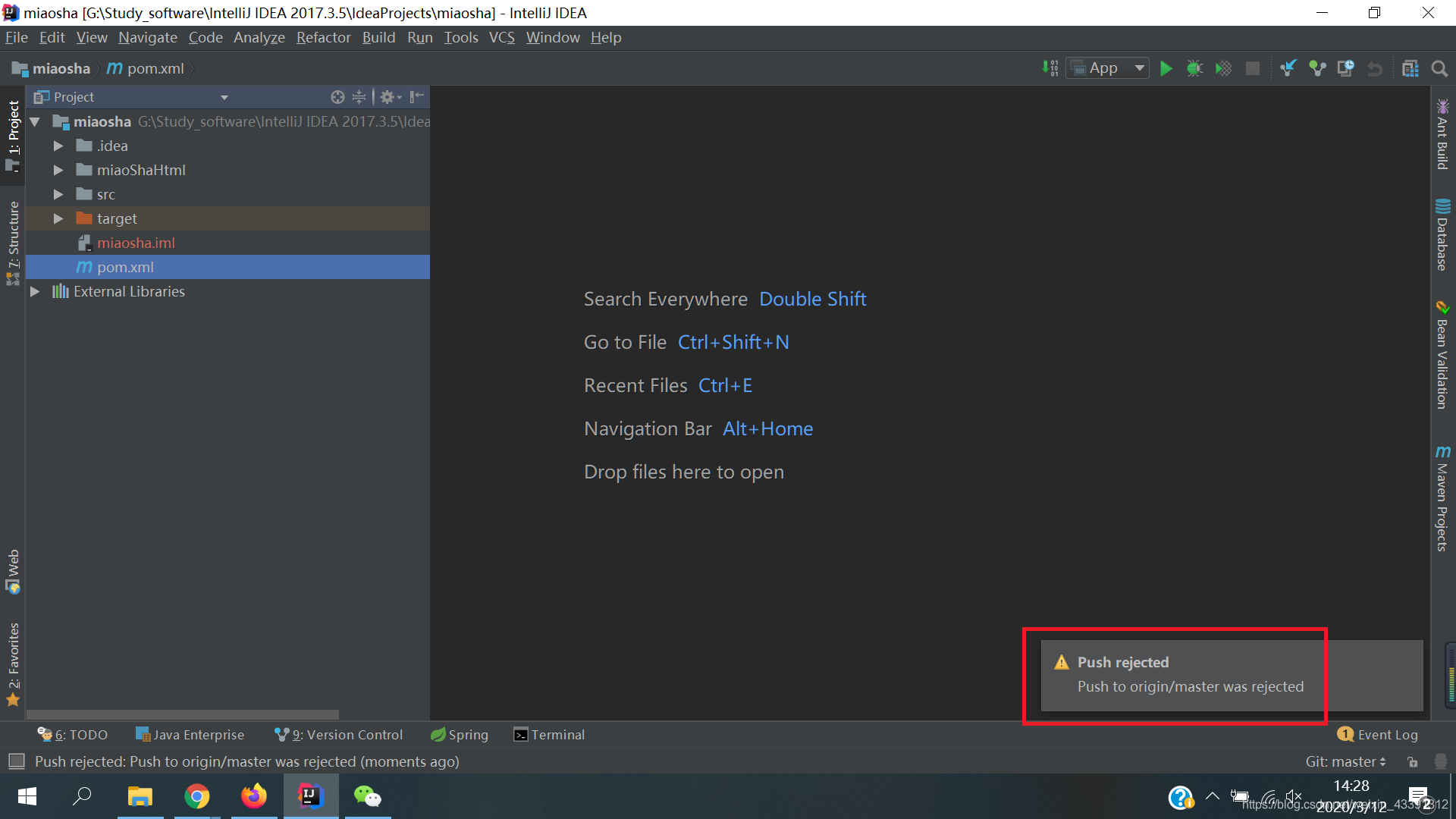Open the 2: Favorites side tab
This screenshot has width=1456, height=819.
13,664
